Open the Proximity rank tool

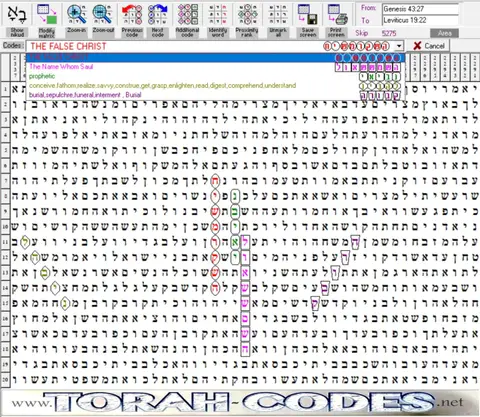coord(247,14)
